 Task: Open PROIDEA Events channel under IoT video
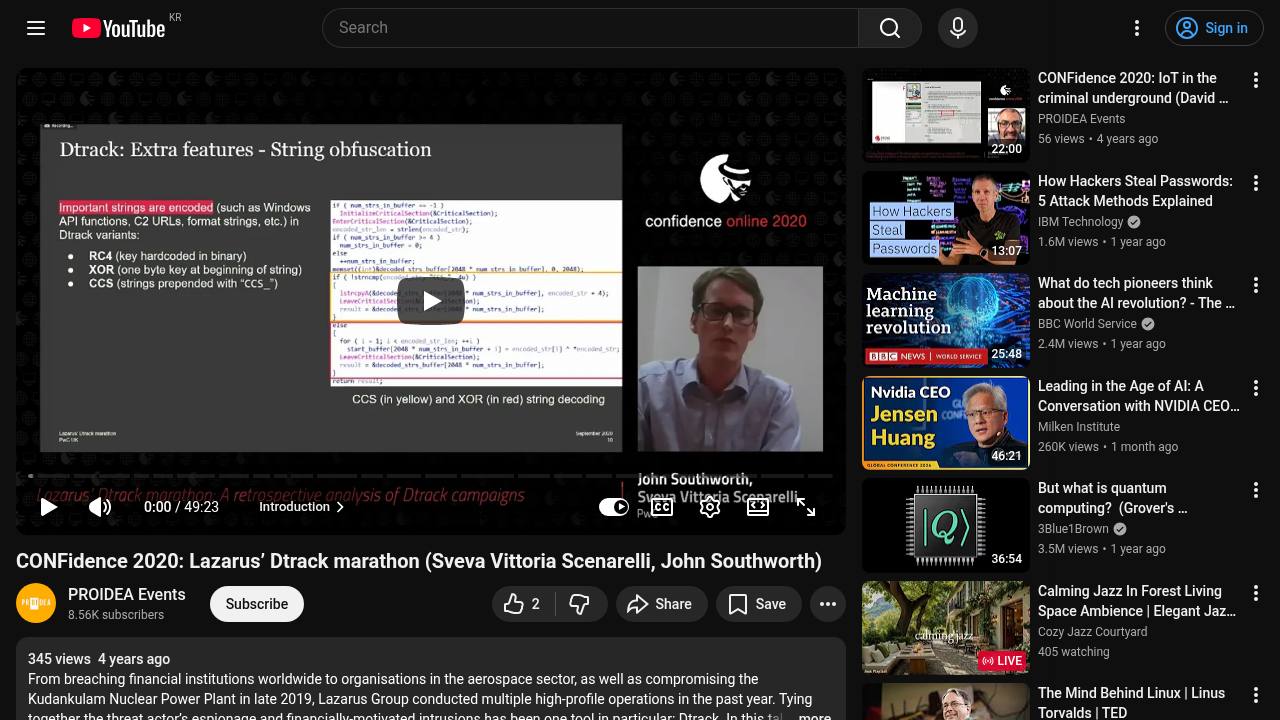[x=1081, y=119]
